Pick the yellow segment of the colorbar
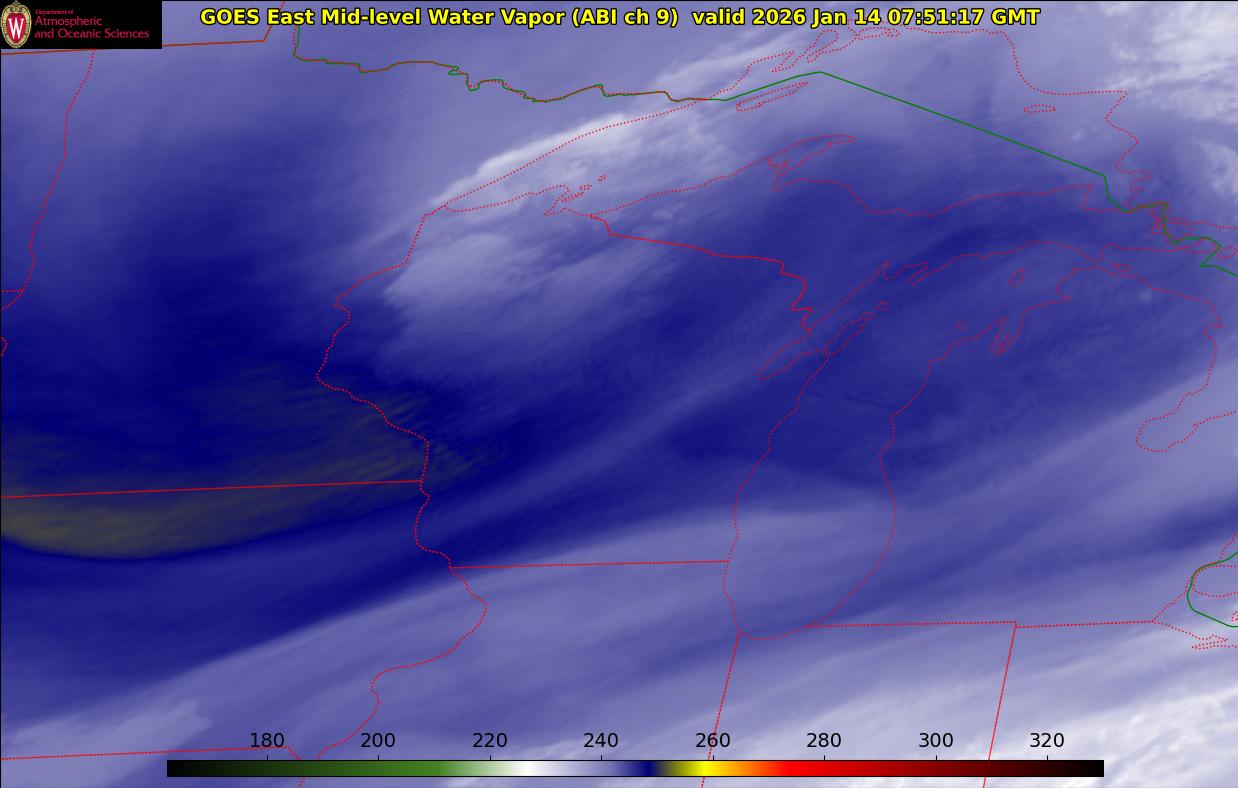Viewport: 1238px width, 788px height. click(700, 768)
